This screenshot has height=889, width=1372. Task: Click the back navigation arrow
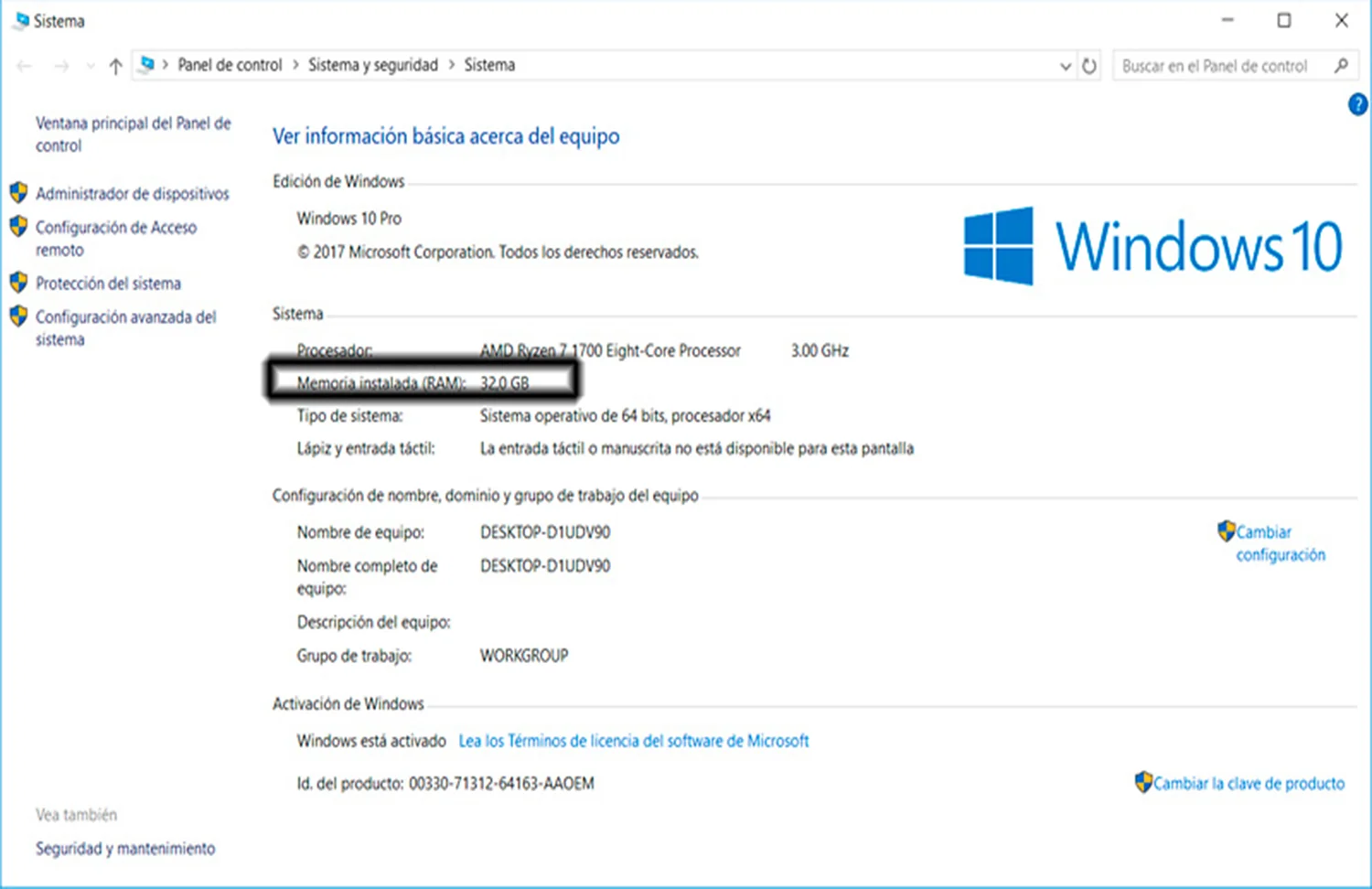click(x=25, y=66)
